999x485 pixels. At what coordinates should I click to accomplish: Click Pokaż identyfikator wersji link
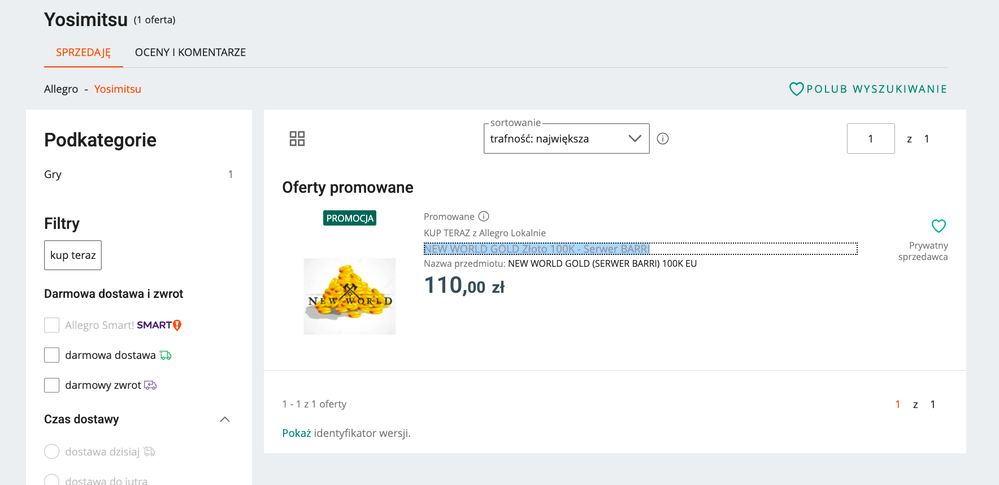point(296,433)
